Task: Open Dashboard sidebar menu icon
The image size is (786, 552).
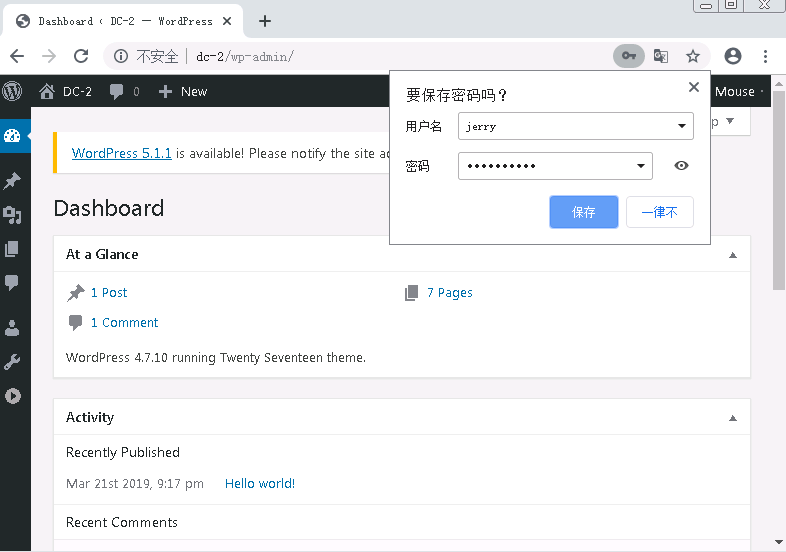Action: coord(12,136)
